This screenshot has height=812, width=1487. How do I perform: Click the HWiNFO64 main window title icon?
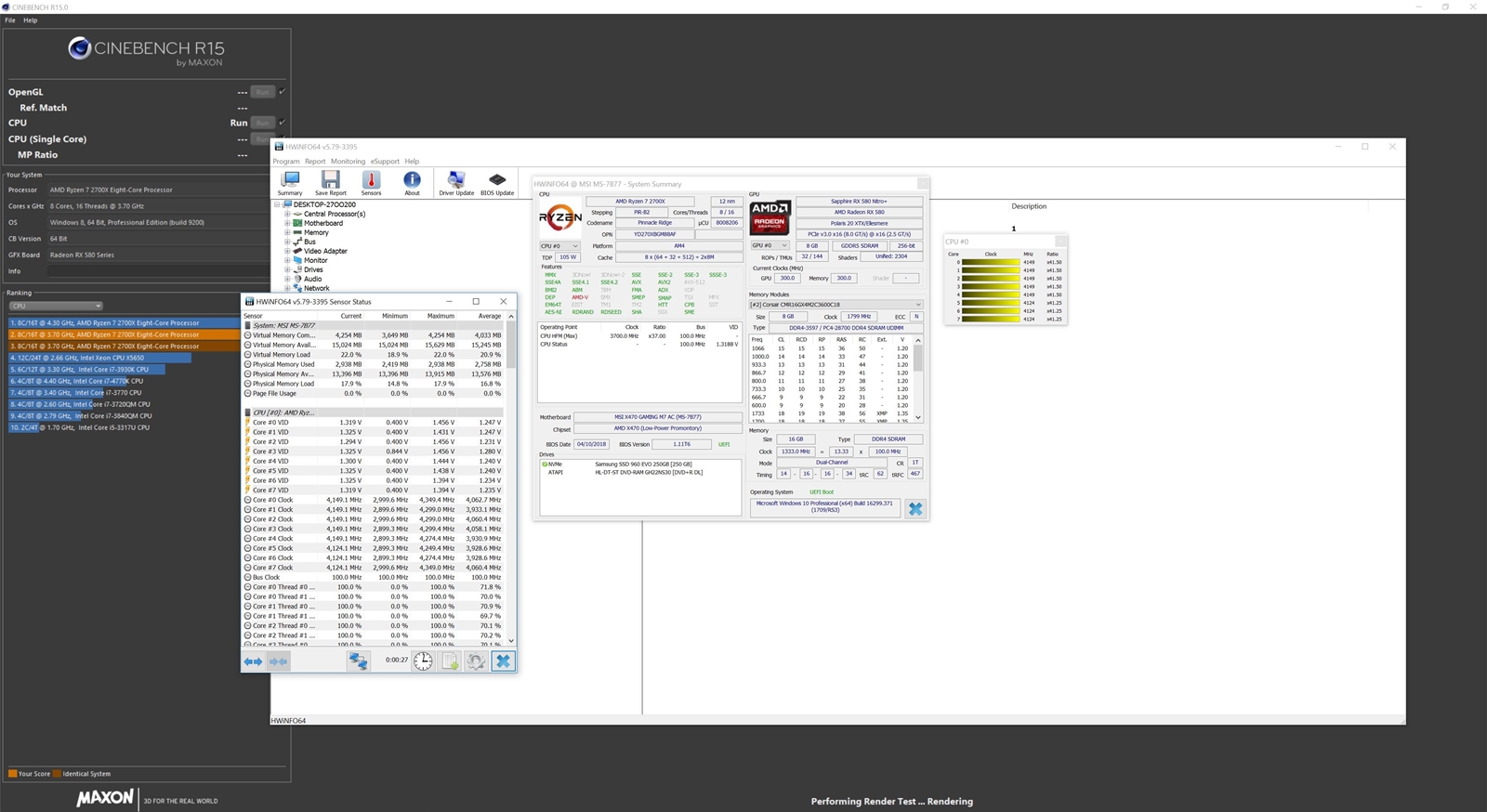(279, 147)
